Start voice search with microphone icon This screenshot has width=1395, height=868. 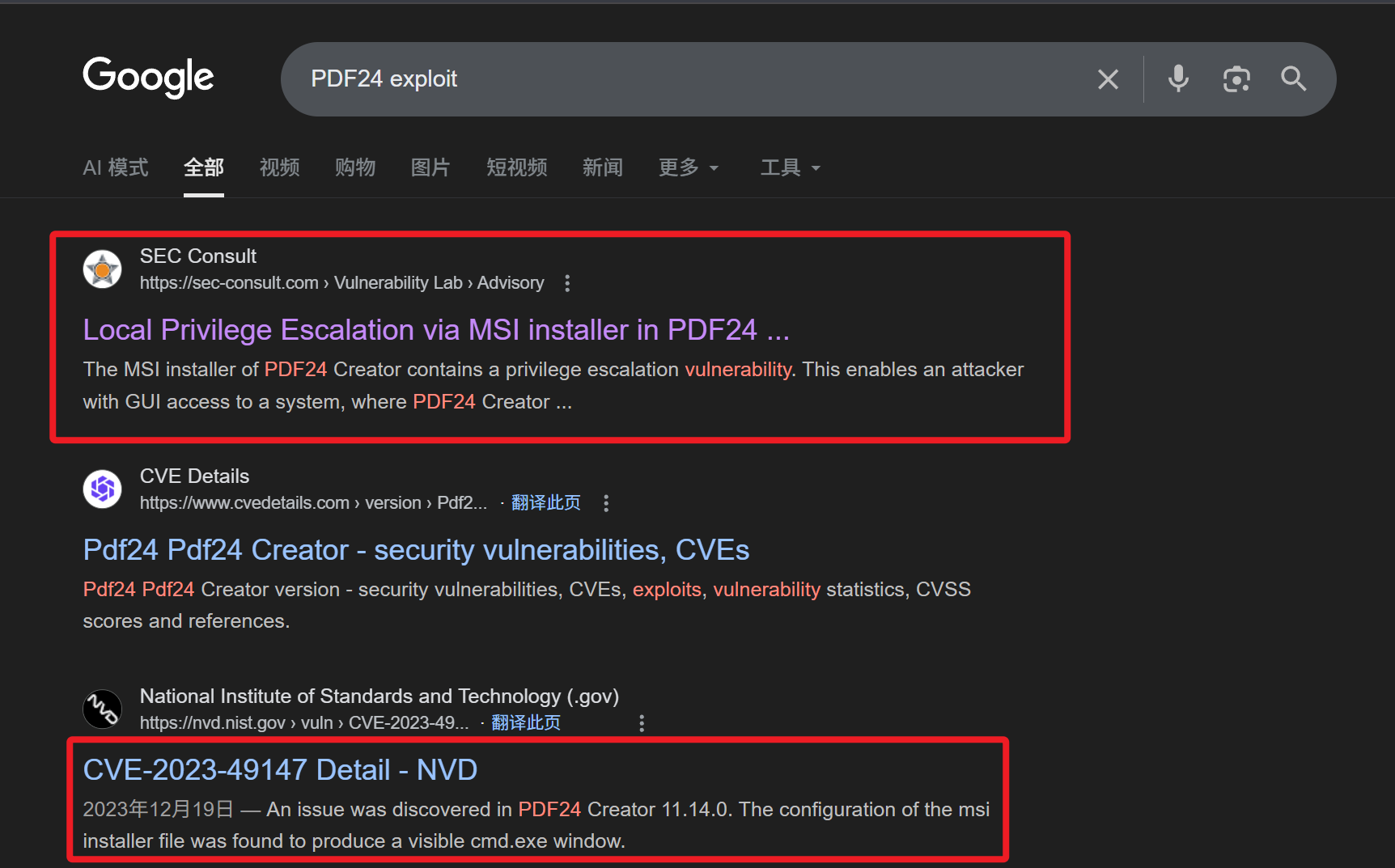(x=1178, y=79)
